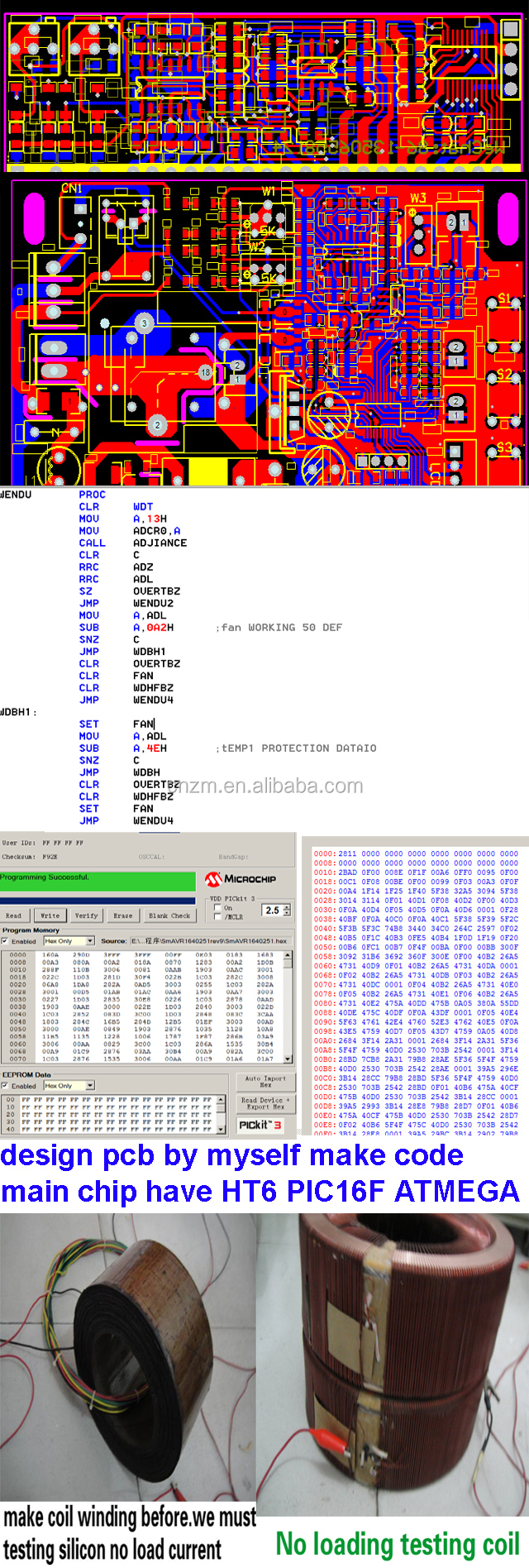Click the EEPROM Data scroll-up arrow
Viewport: 529px width, 1568px height.
click(x=221, y=1101)
